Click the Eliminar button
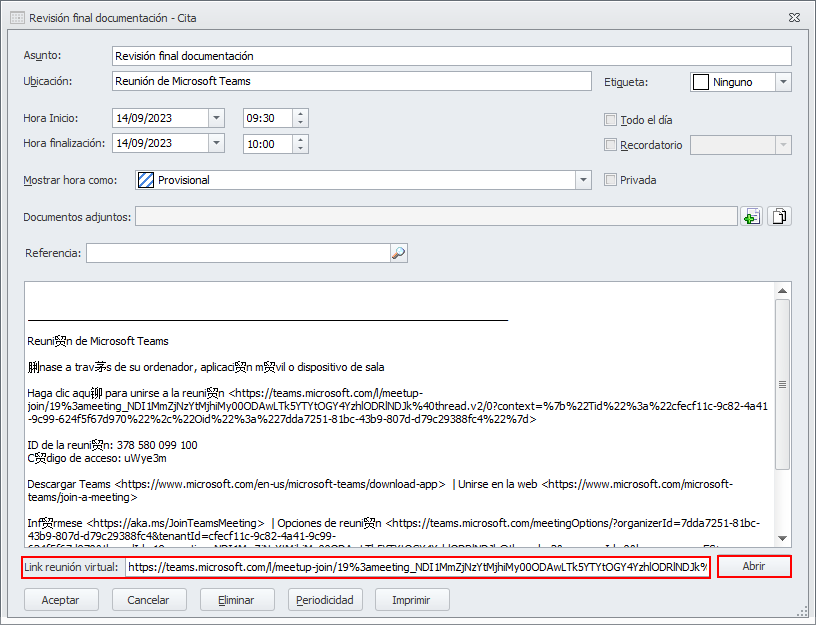 (x=237, y=600)
